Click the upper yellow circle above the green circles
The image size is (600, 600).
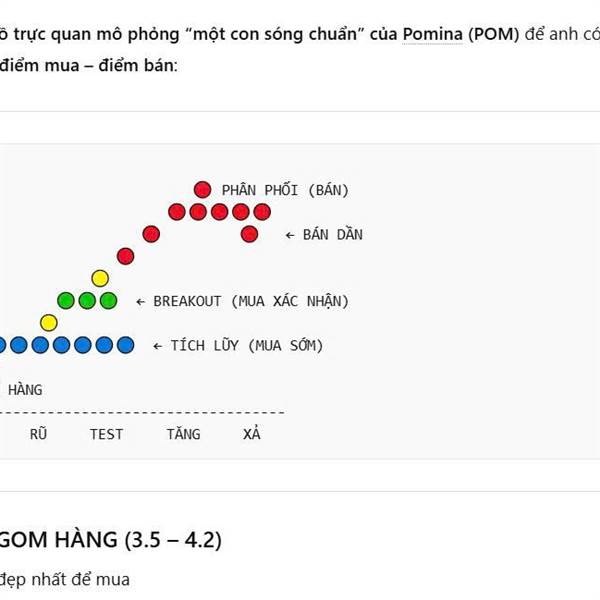pyautogui.click(x=100, y=278)
